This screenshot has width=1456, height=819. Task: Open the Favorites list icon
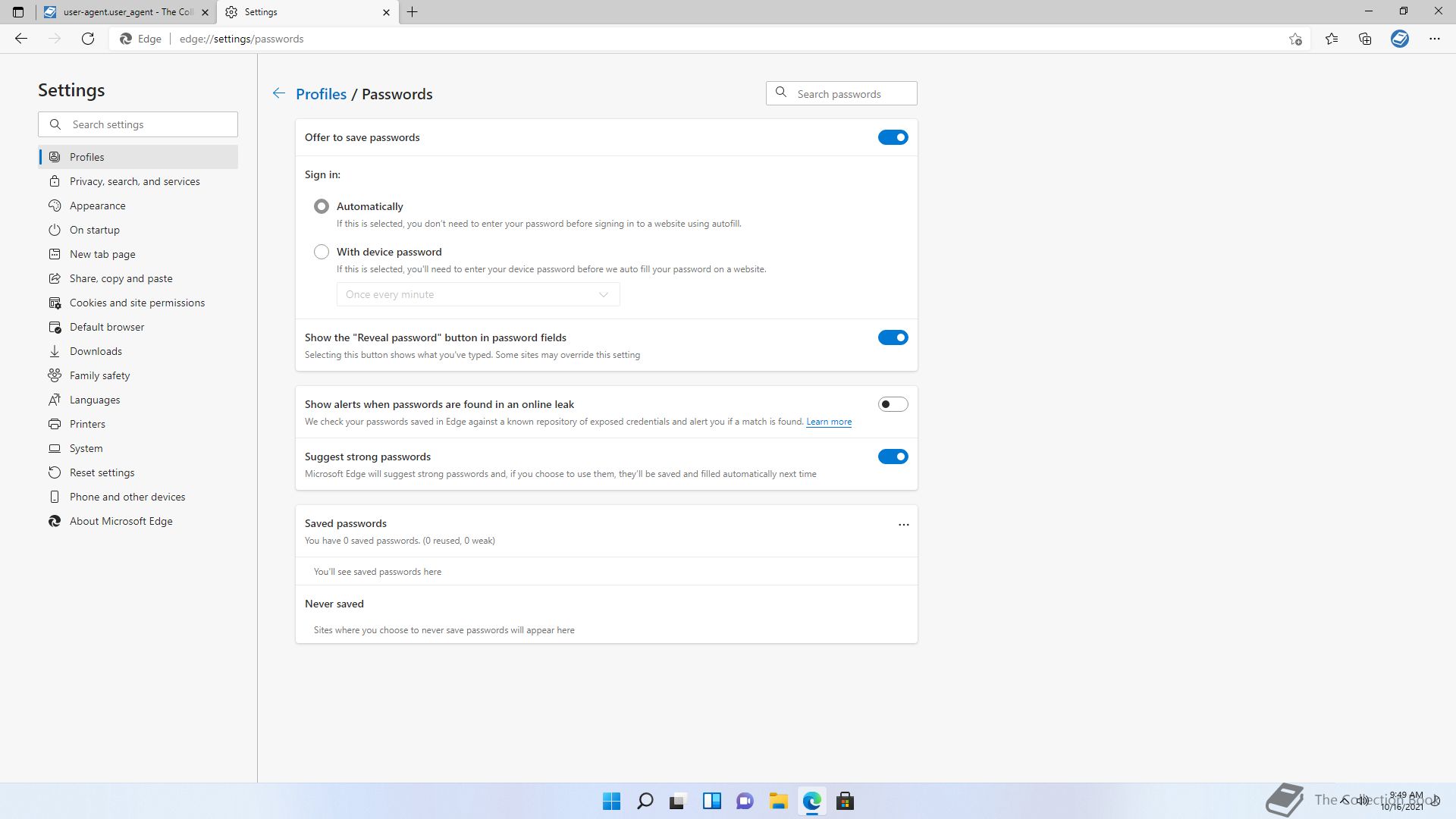tap(1332, 39)
